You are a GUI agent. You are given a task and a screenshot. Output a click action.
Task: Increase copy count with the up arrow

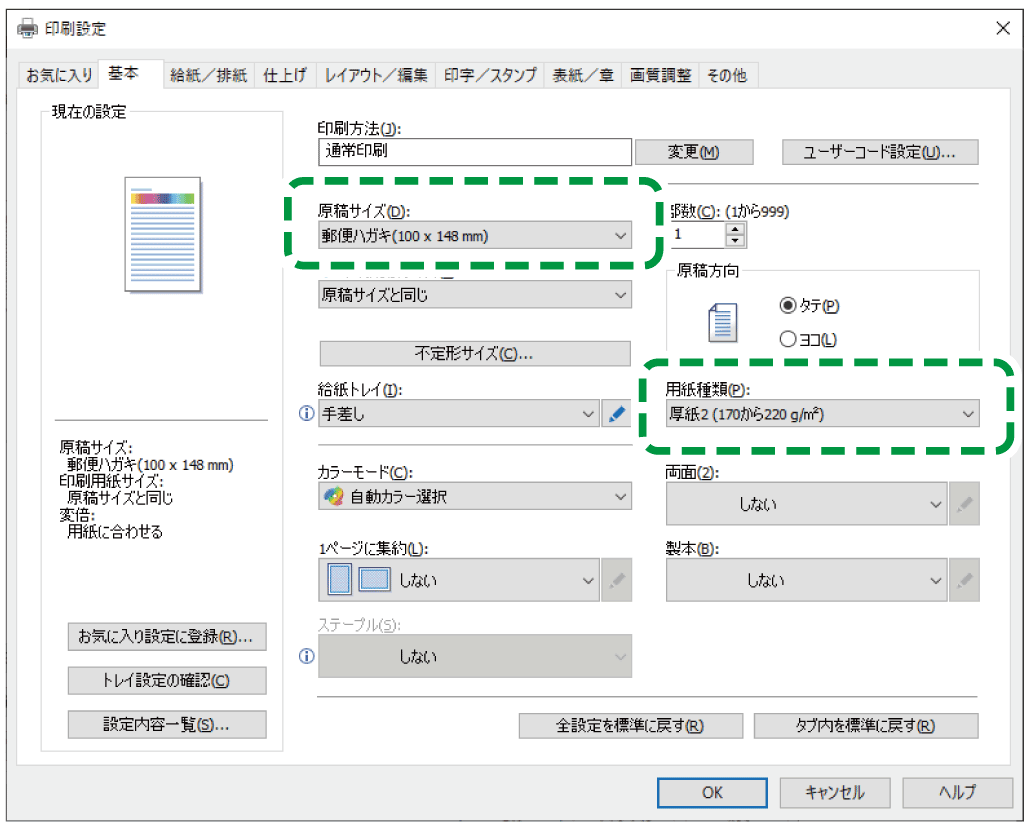pos(736,229)
